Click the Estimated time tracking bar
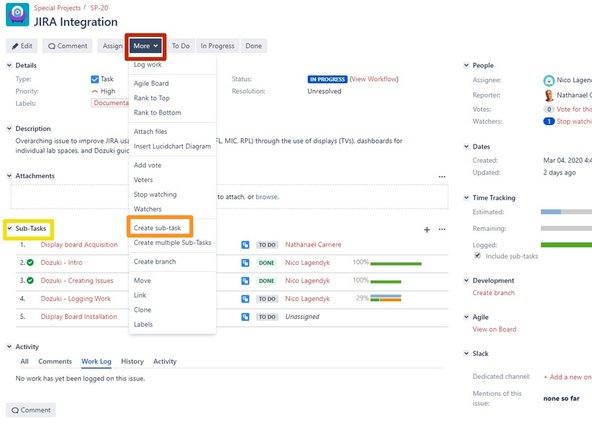Viewport: 592px width, 444px height. click(566, 212)
